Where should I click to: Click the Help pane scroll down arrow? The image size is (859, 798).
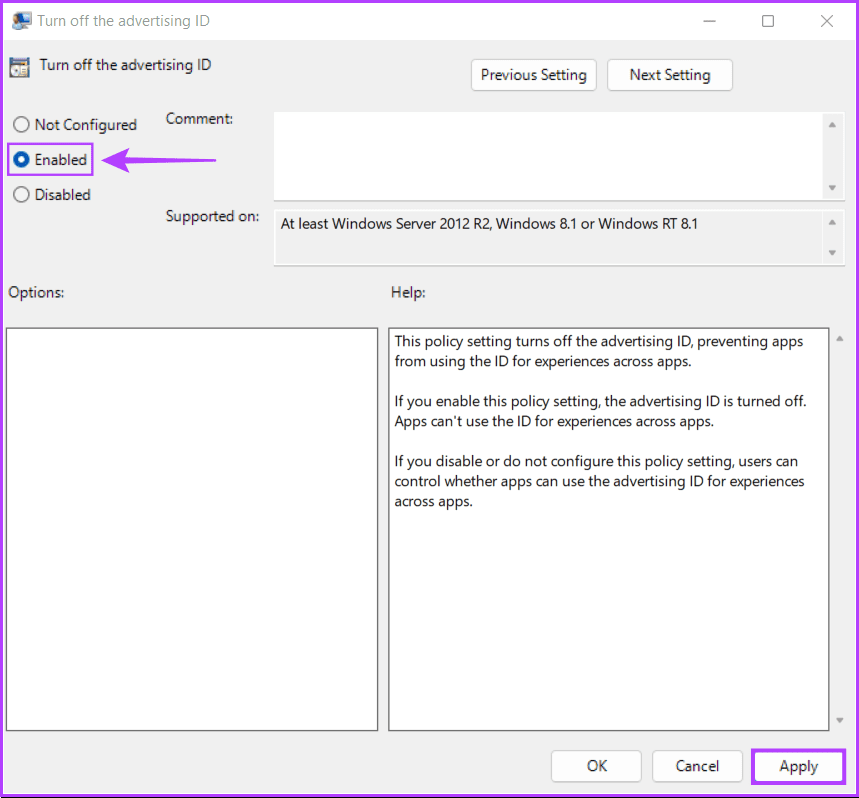tap(839, 720)
